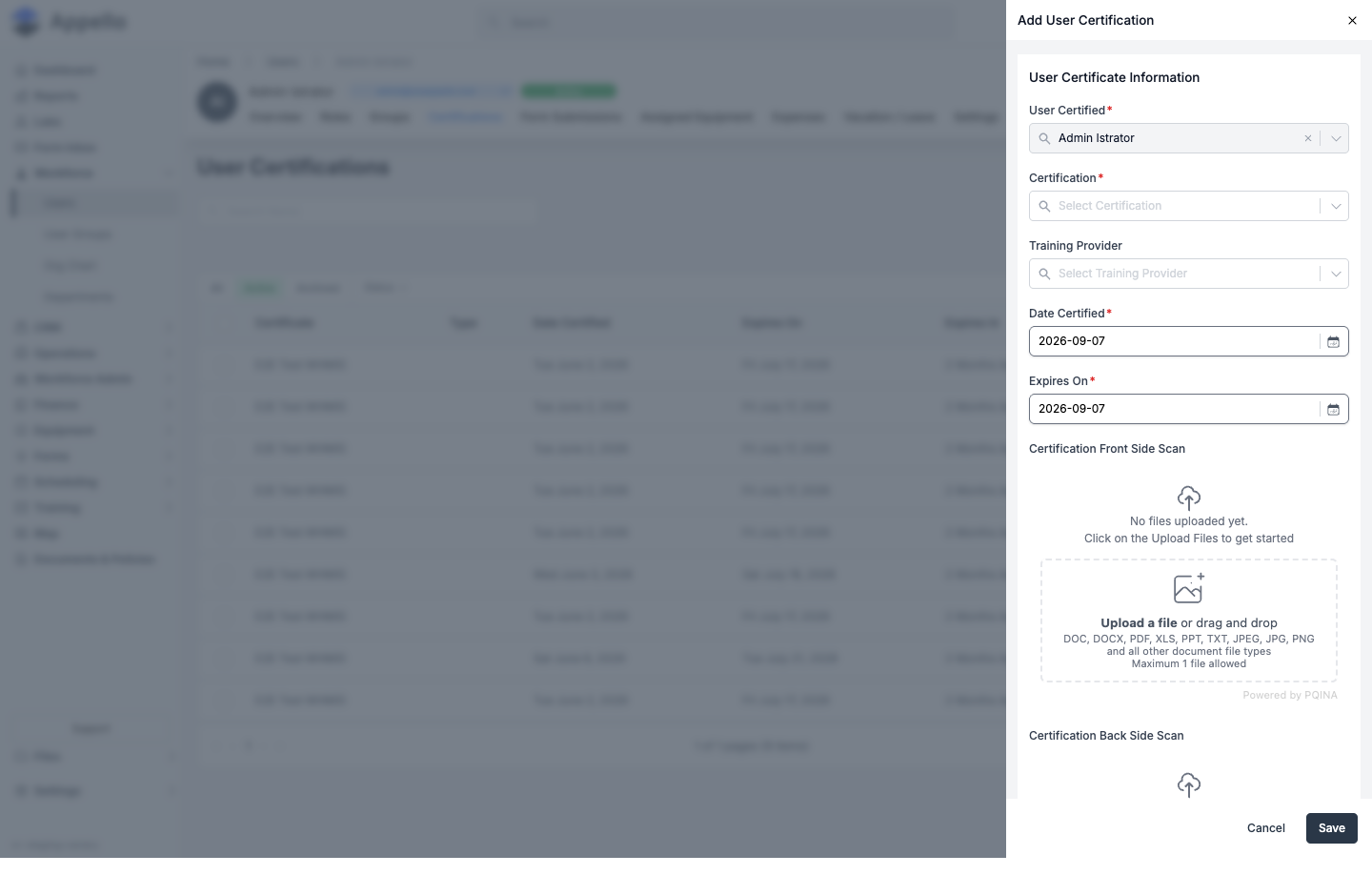Click the Front Side Scan cloud upload icon
Image resolution: width=1372 pixels, height=875 pixels.
pos(1189,498)
